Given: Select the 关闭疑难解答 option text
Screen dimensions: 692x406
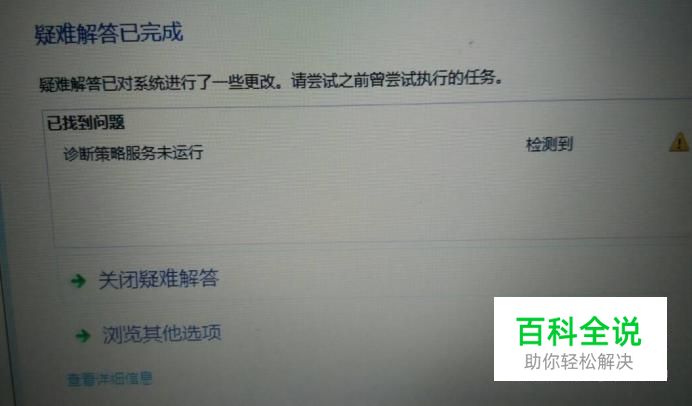Looking at the screenshot, I should point(158,279).
